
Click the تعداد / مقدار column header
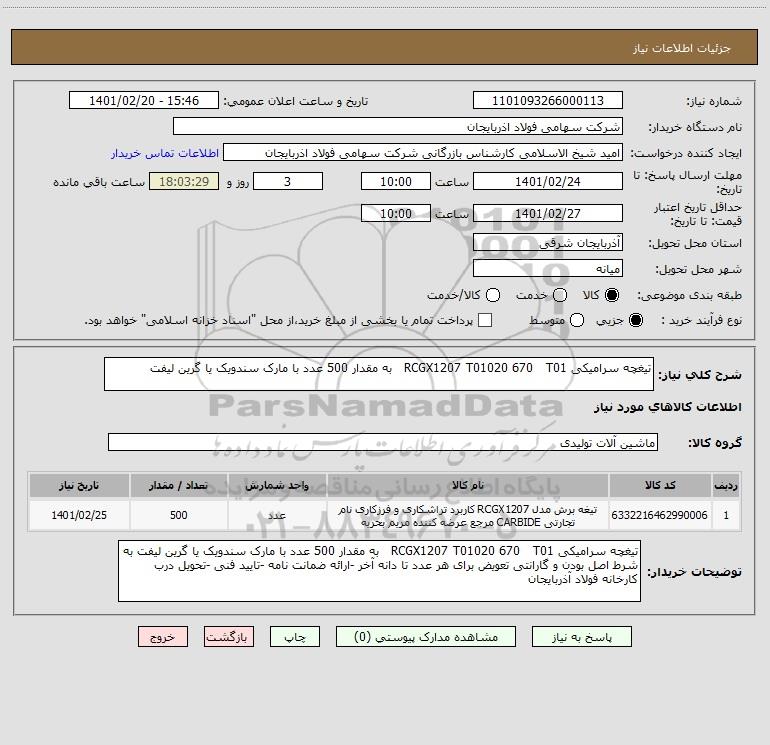[x=179, y=485]
